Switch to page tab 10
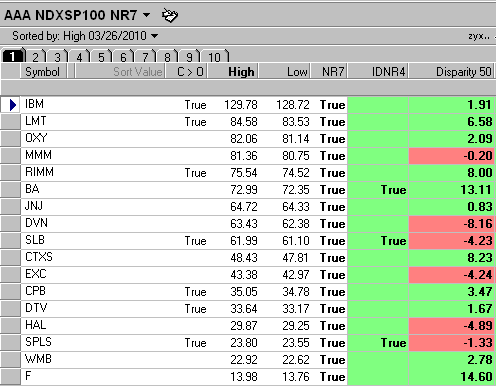The image size is (496, 387). pos(215,57)
